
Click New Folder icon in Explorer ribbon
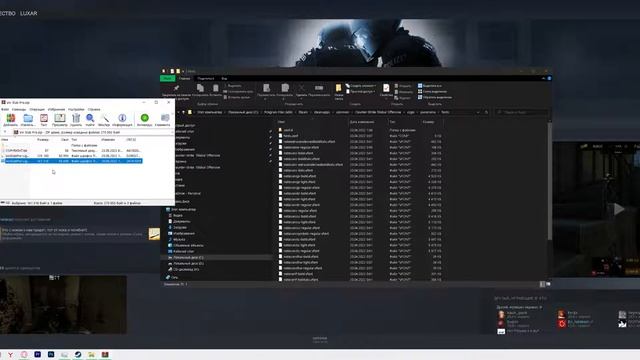(x=339, y=88)
